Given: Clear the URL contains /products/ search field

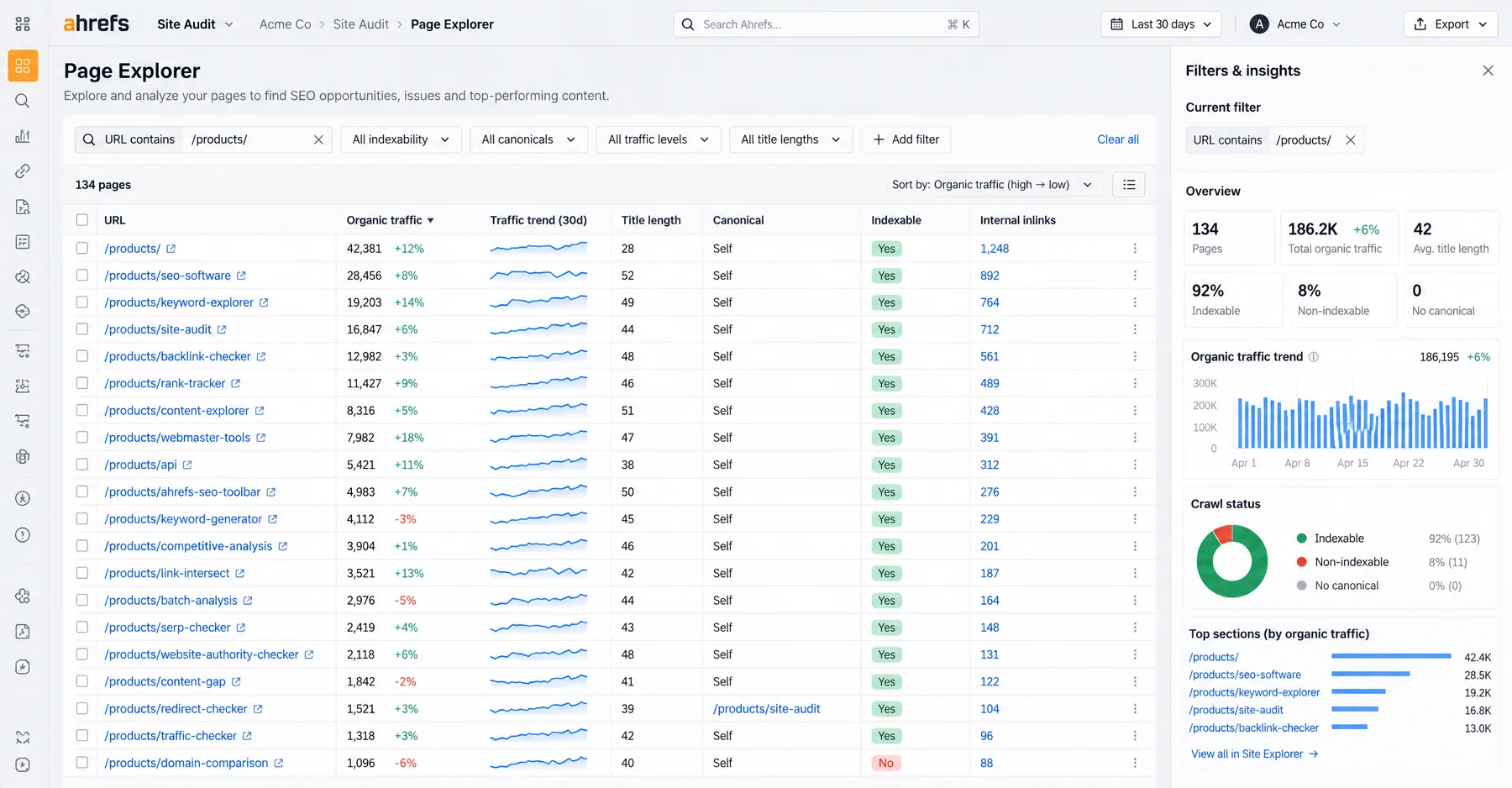Looking at the screenshot, I should tap(318, 139).
